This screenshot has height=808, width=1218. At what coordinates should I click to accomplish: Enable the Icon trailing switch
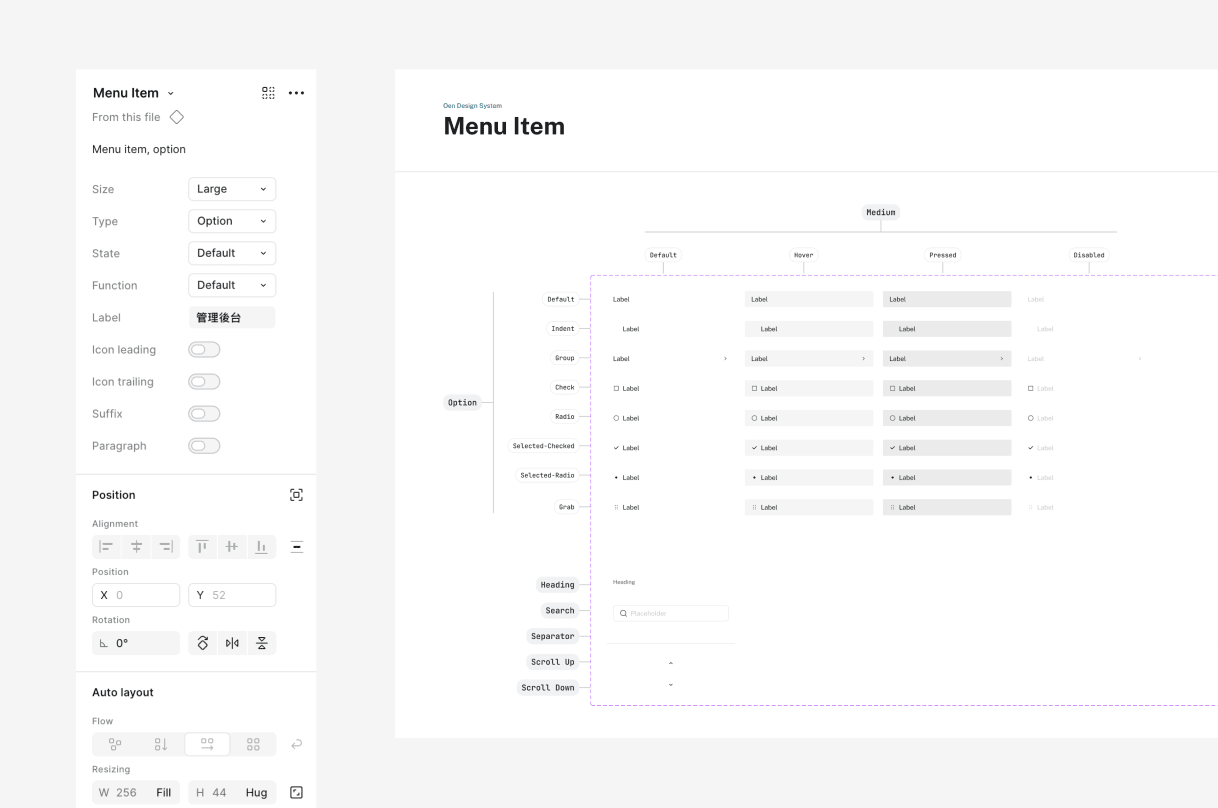pos(204,381)
